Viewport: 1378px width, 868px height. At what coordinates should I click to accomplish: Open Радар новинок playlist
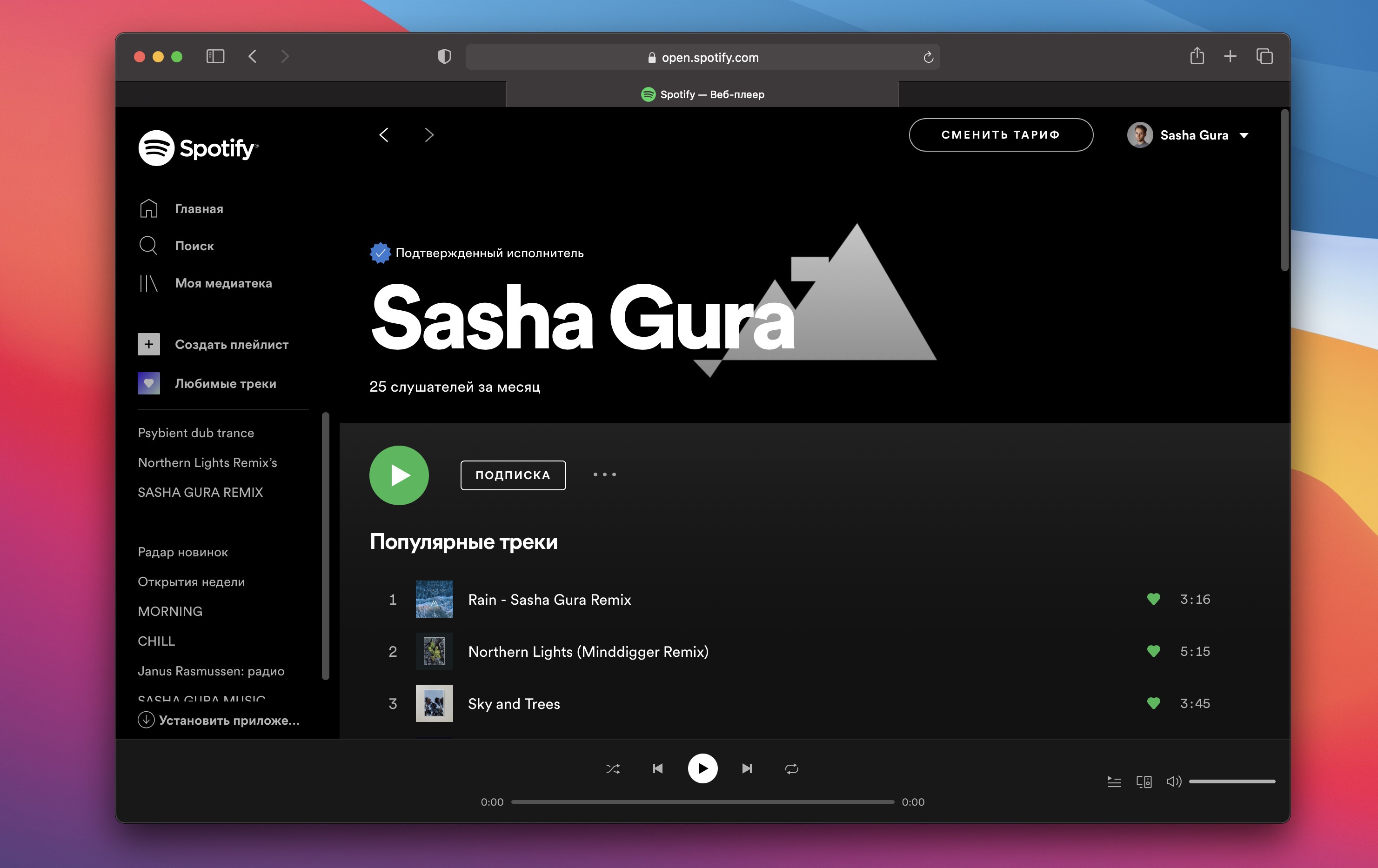pyautogui.click(x=182, y=553)
